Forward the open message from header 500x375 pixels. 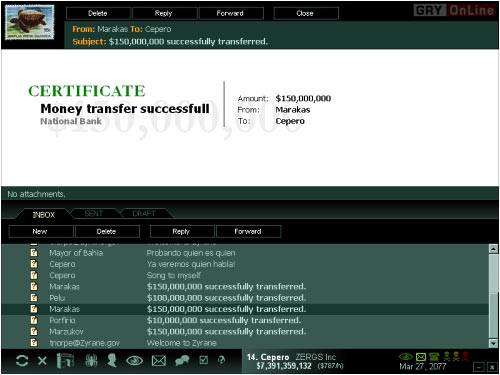(231, 13)
